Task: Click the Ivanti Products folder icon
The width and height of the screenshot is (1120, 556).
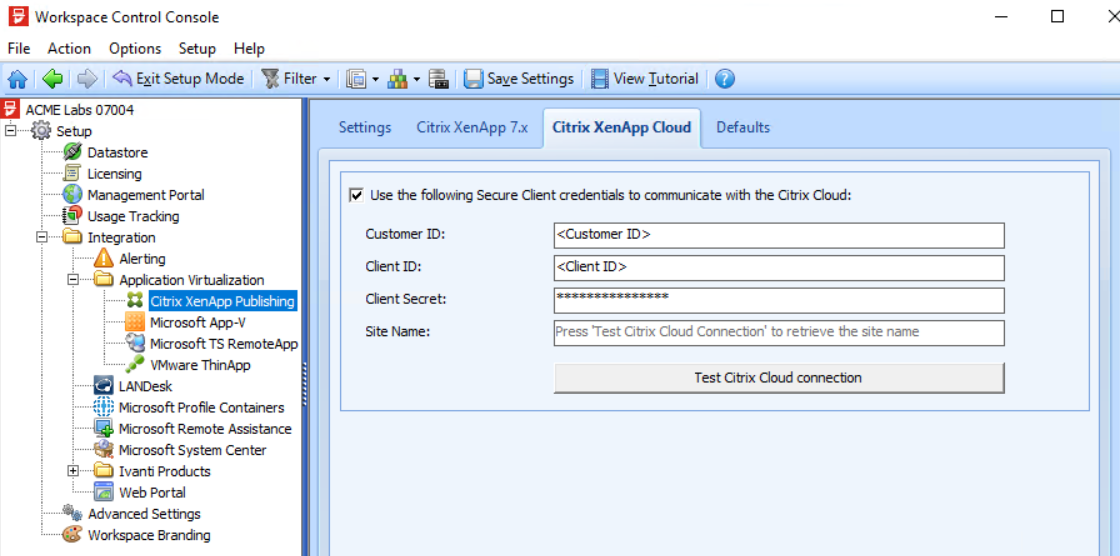Action: 104,471
